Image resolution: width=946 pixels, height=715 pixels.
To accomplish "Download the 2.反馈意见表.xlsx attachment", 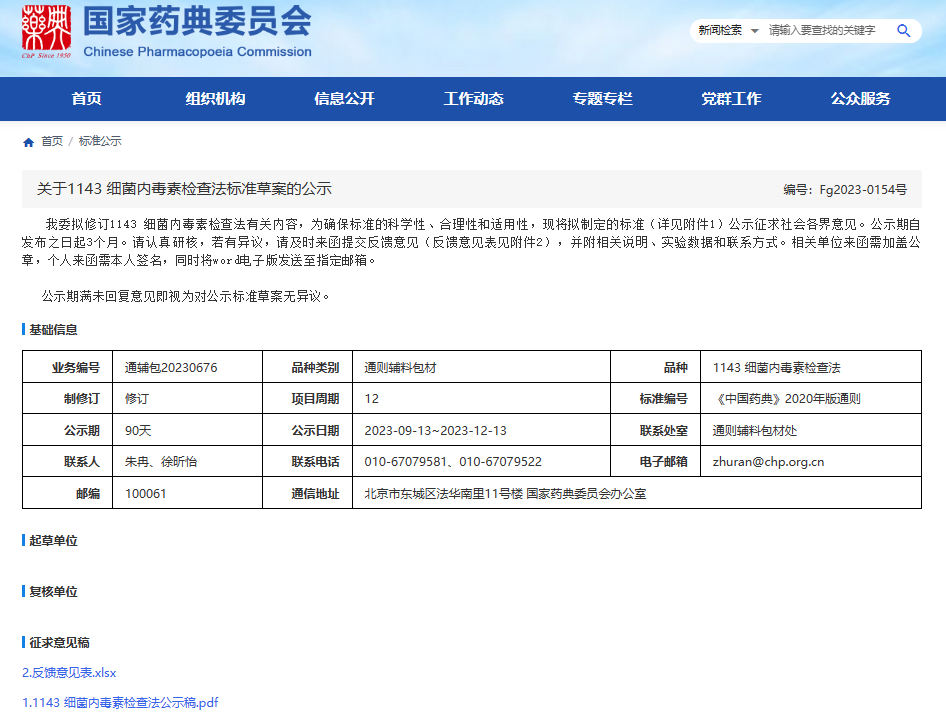I will click(69, 673).
